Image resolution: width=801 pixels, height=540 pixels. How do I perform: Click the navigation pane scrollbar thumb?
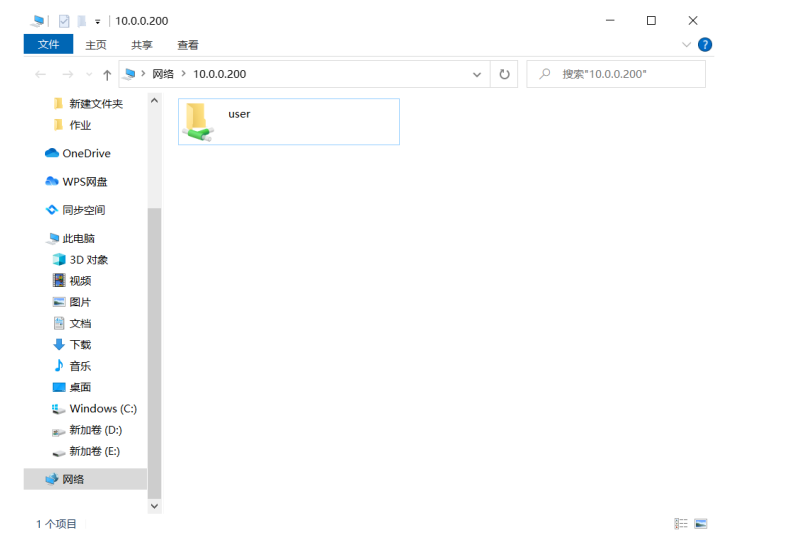click(x=154, y=353)
